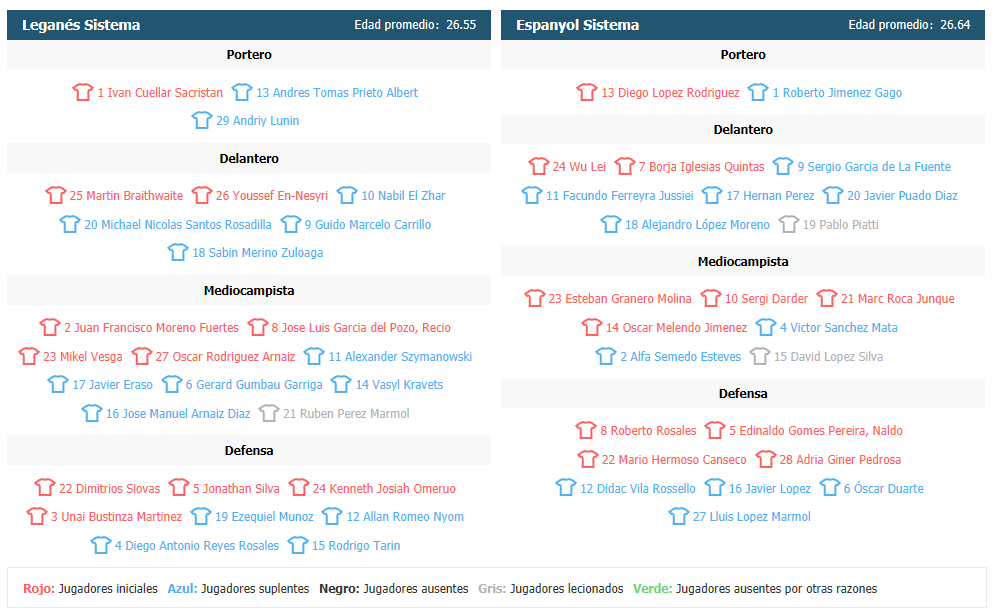Open player Mario Hermoso Canseco
Screen dimensions: 993x616
pos(674,459)
